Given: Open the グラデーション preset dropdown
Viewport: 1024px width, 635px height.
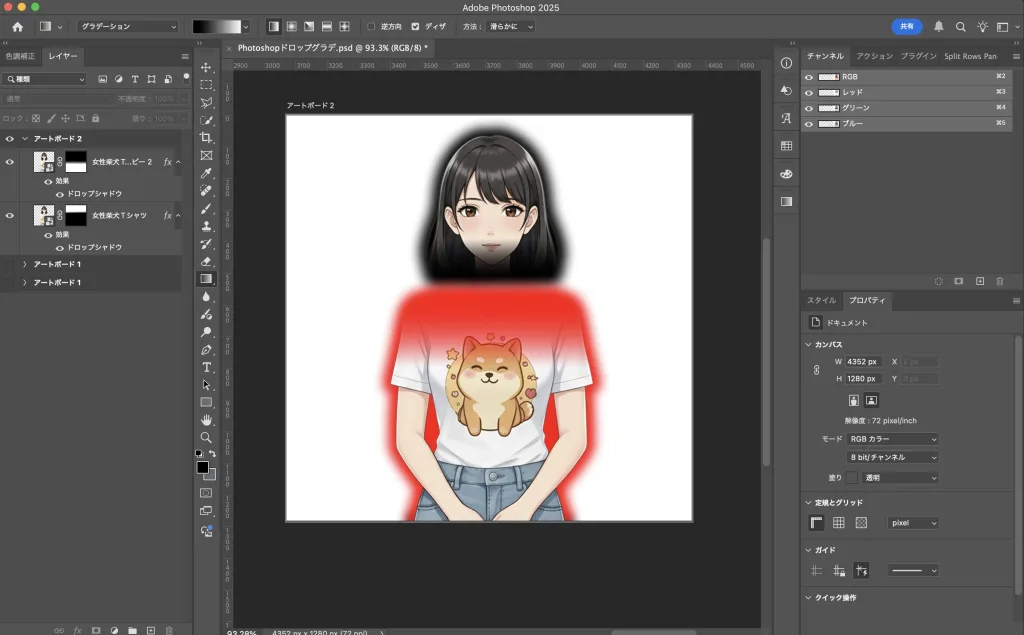Looking at the screenshot, I should tap(127, 27).
